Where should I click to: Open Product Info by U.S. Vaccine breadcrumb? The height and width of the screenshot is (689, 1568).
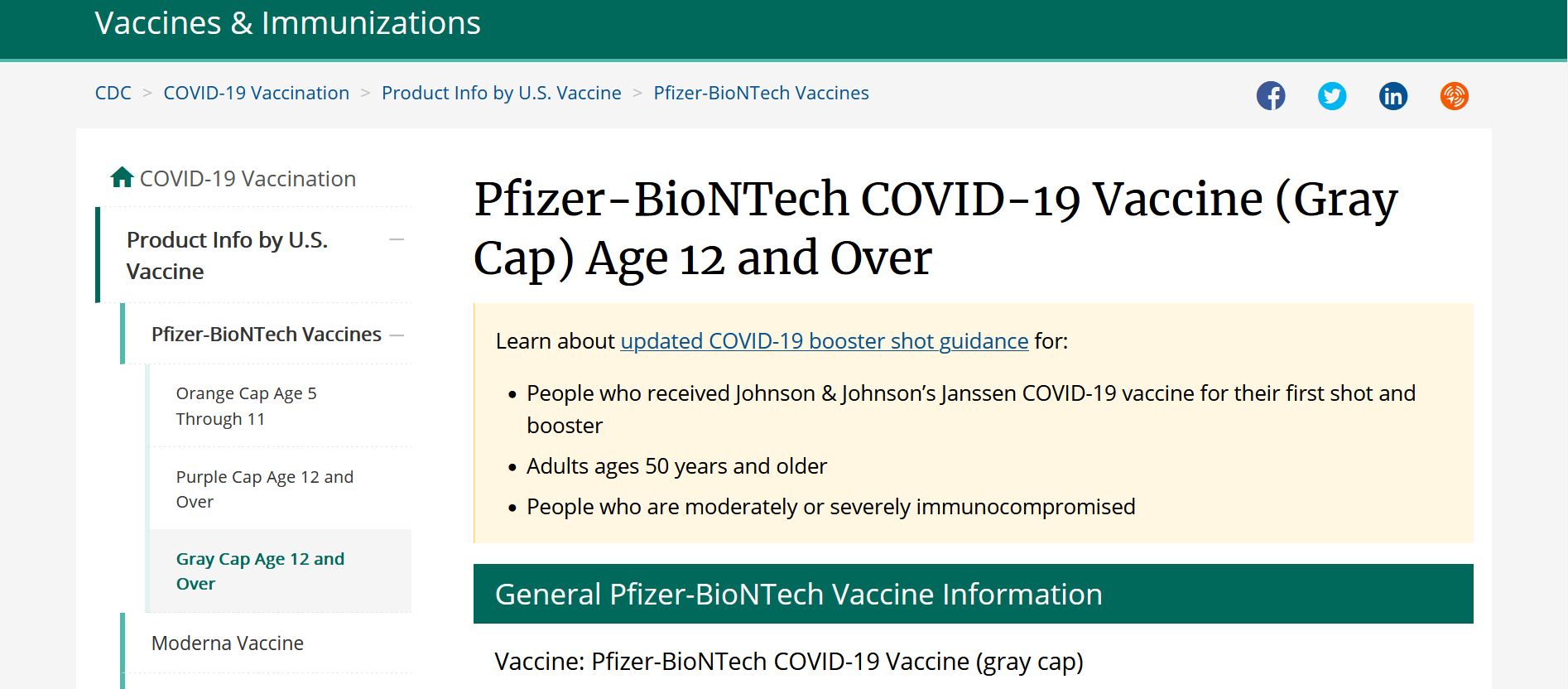502,93
